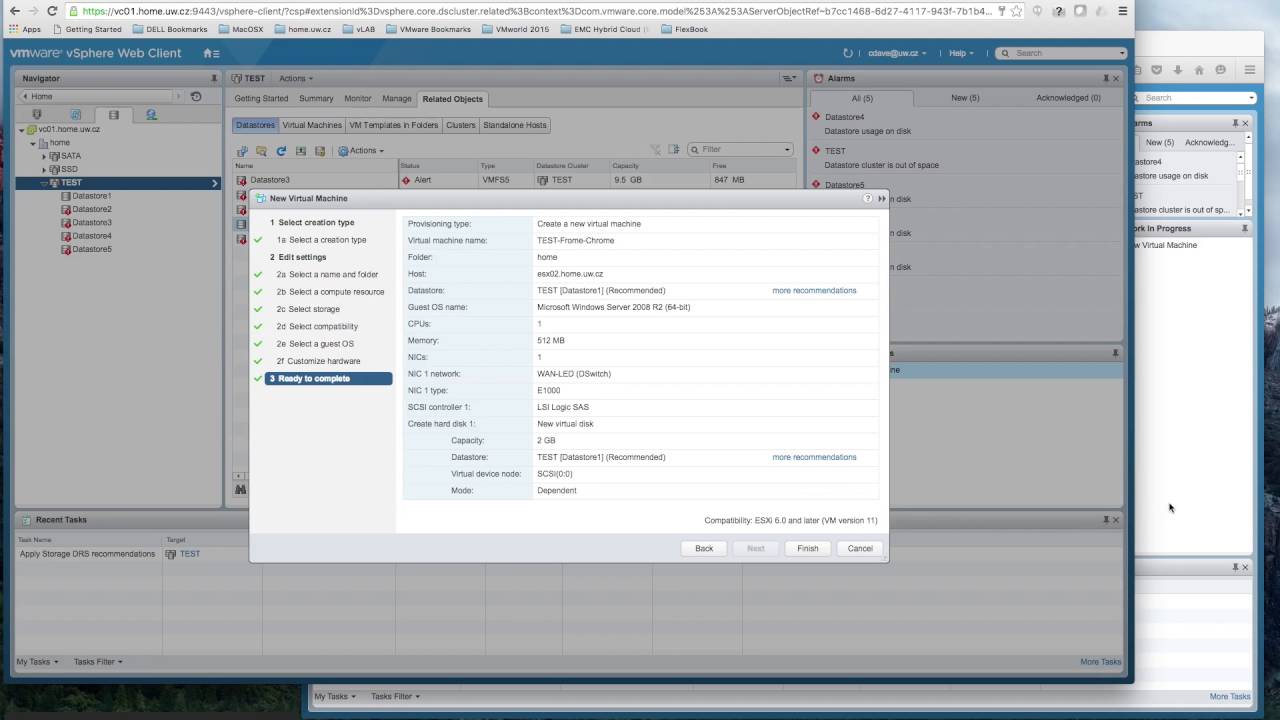Pin the Navigator panel
The image size is (1280, 720).
pos(213,78)
